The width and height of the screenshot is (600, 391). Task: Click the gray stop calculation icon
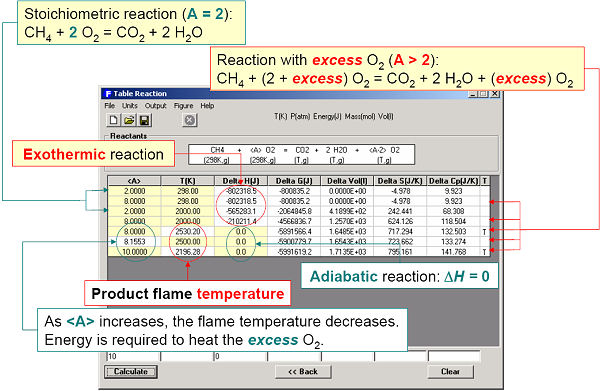pos(189,120)
